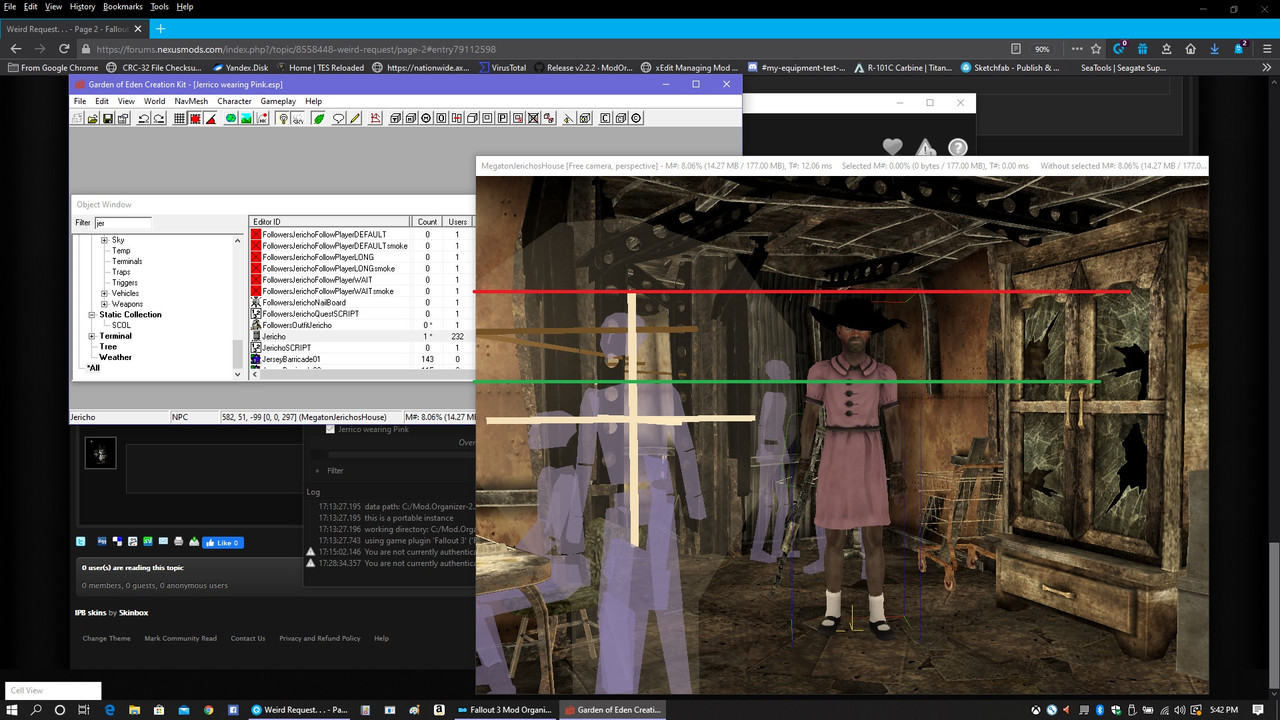Sort list by Editor ID column header

click(x=330, y=221)
